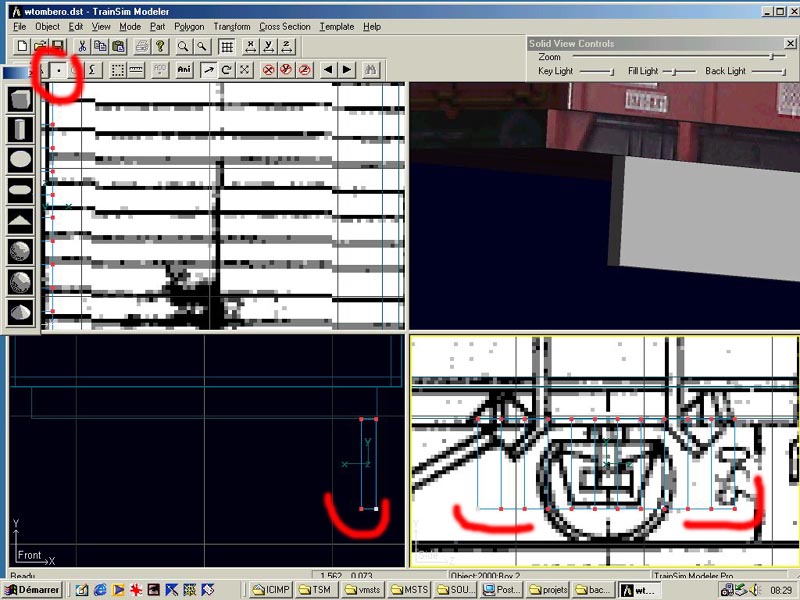Image resolution: width=800 pixels, height=600 pixels.
Task: Click the cone primitive at palette bottom
Action: pyautogui.click(x=21, y=311)
